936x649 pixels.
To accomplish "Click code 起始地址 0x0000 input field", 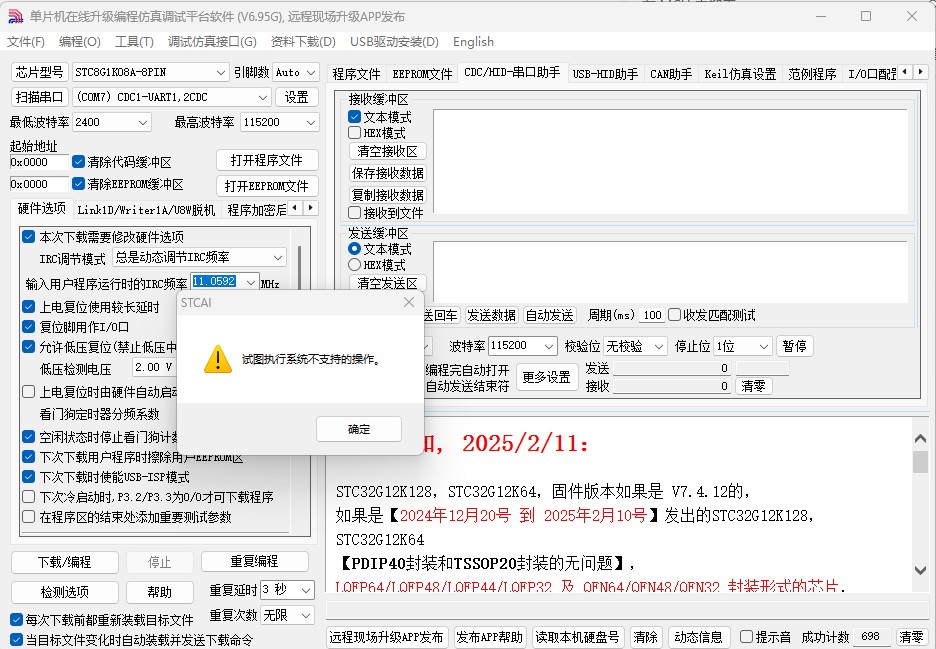I will [x=39, y=162].
